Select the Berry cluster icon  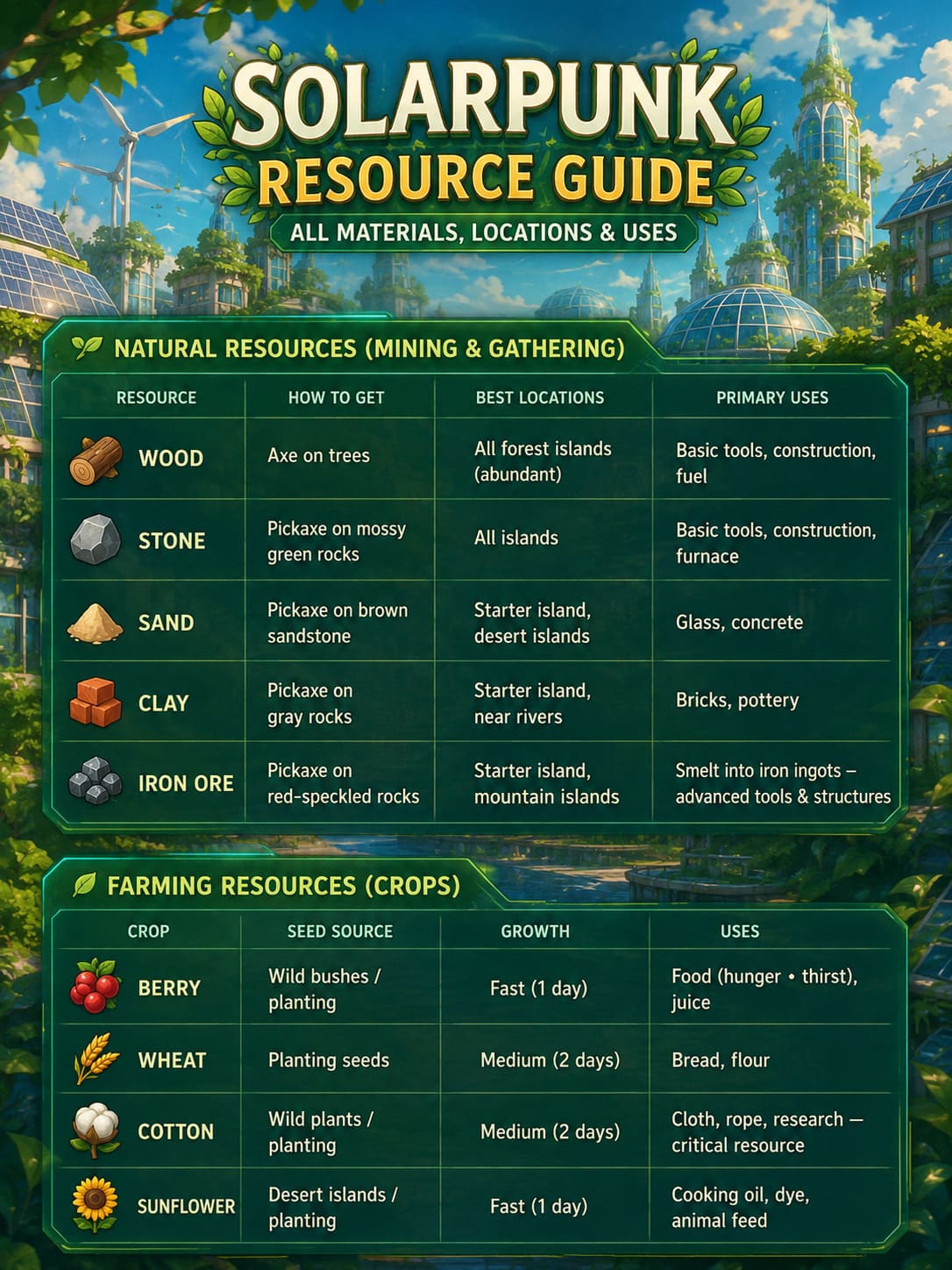tap(95, 986)
